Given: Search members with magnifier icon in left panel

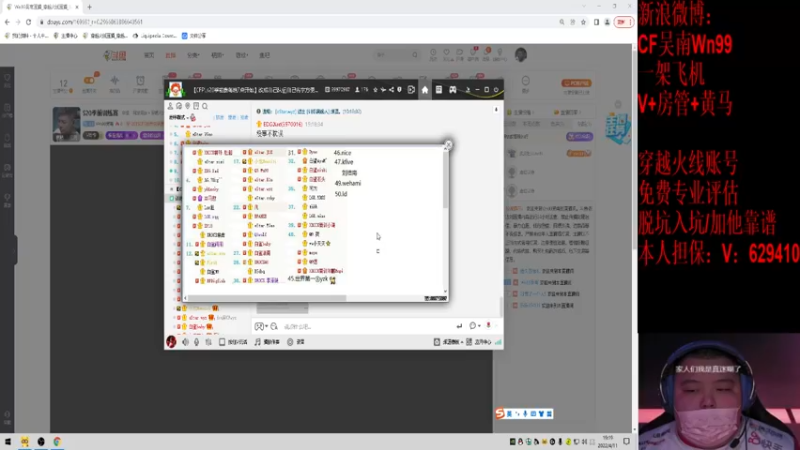Looking at the screenshot, I should 205,106.
